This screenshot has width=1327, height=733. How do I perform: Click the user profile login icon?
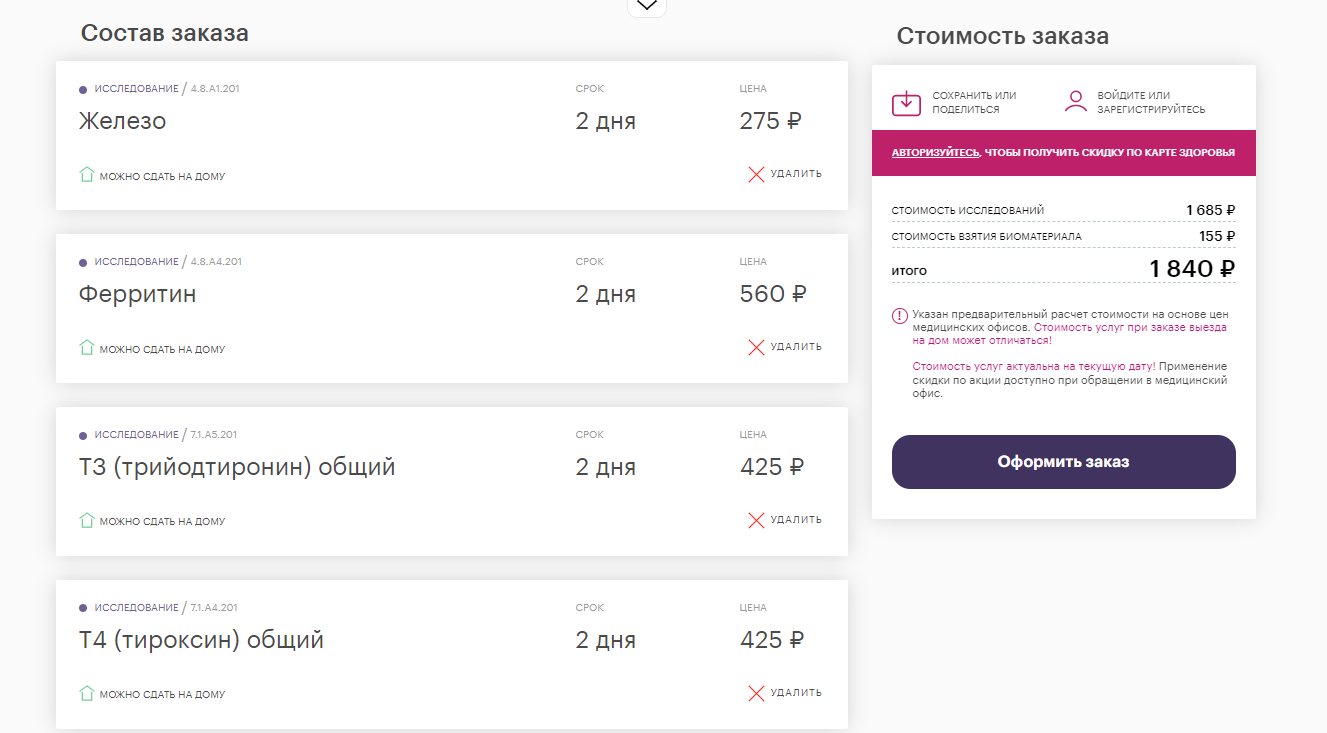(1076, 102)
